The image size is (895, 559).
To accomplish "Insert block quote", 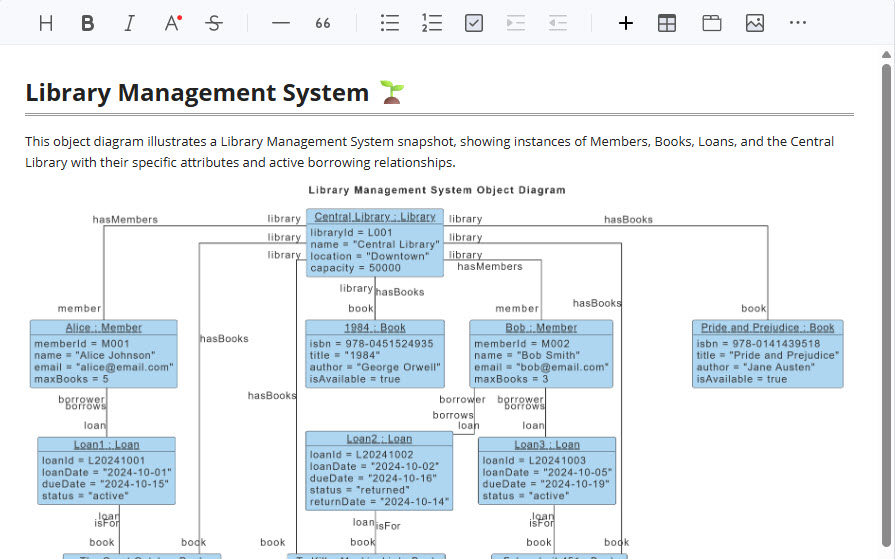I will tap(322, 23).
